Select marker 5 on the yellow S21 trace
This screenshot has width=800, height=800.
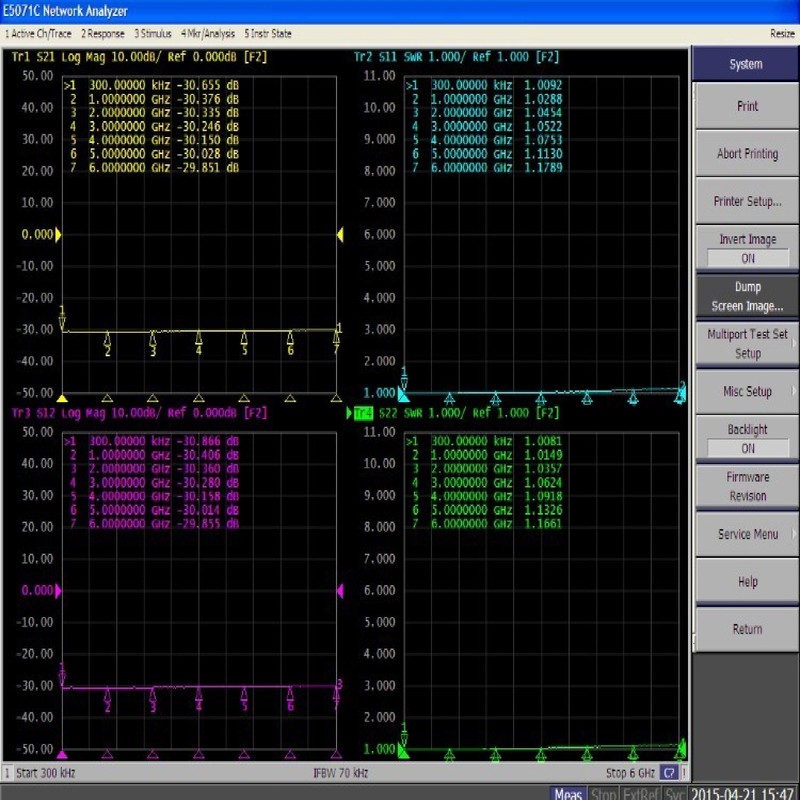(244, 342)
